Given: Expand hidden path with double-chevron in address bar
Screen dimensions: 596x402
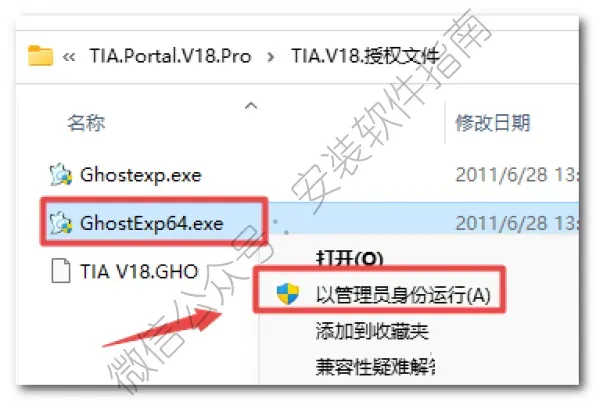Looking at the screenshot, I should pyautogui.click(x=69, y=57).
